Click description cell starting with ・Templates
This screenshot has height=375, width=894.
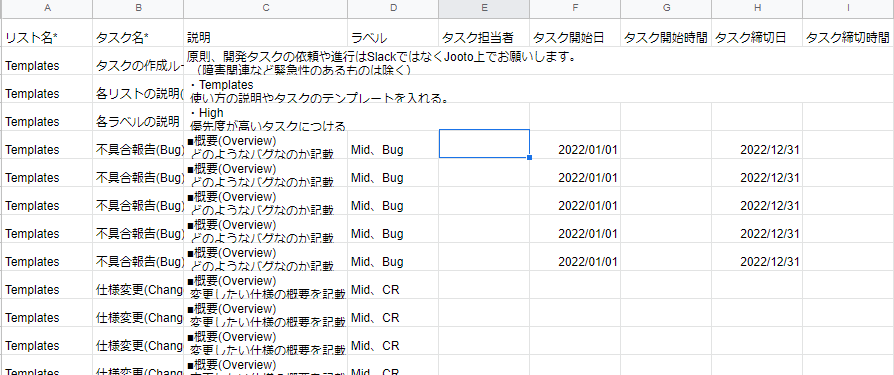coord(266,88)
